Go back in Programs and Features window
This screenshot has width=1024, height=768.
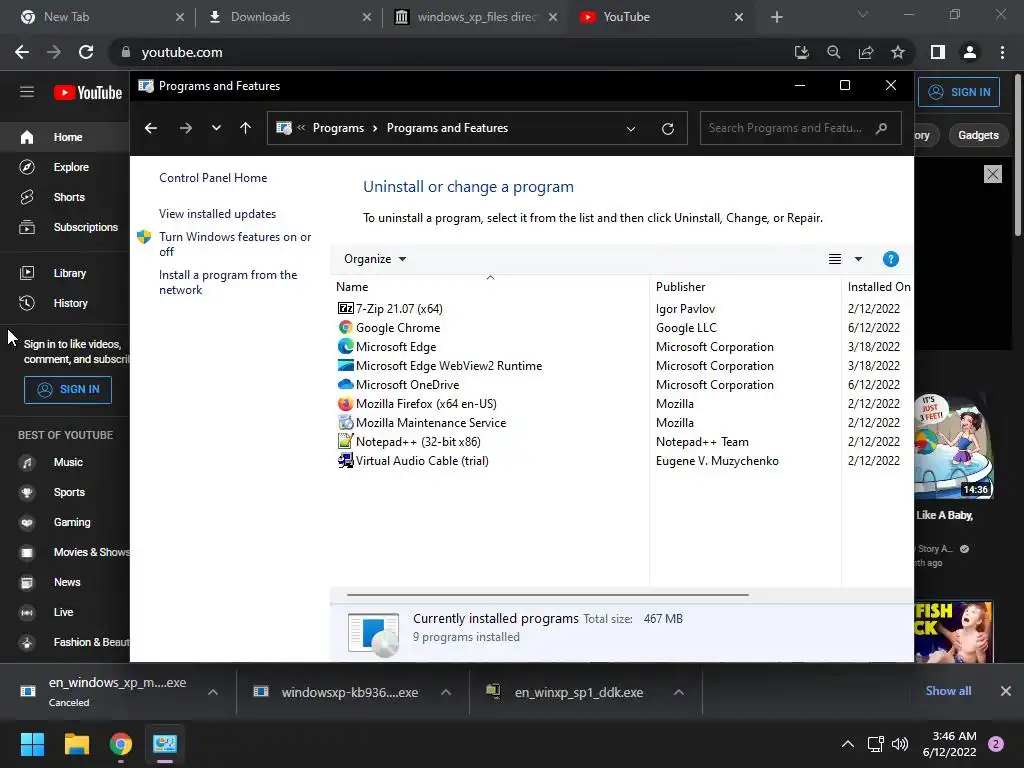point(151,128)
